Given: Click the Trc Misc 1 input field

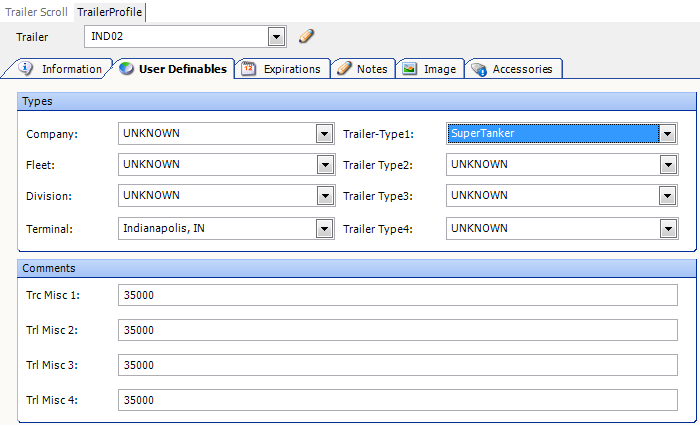Looking at the screenshot, I should (398, 295).
